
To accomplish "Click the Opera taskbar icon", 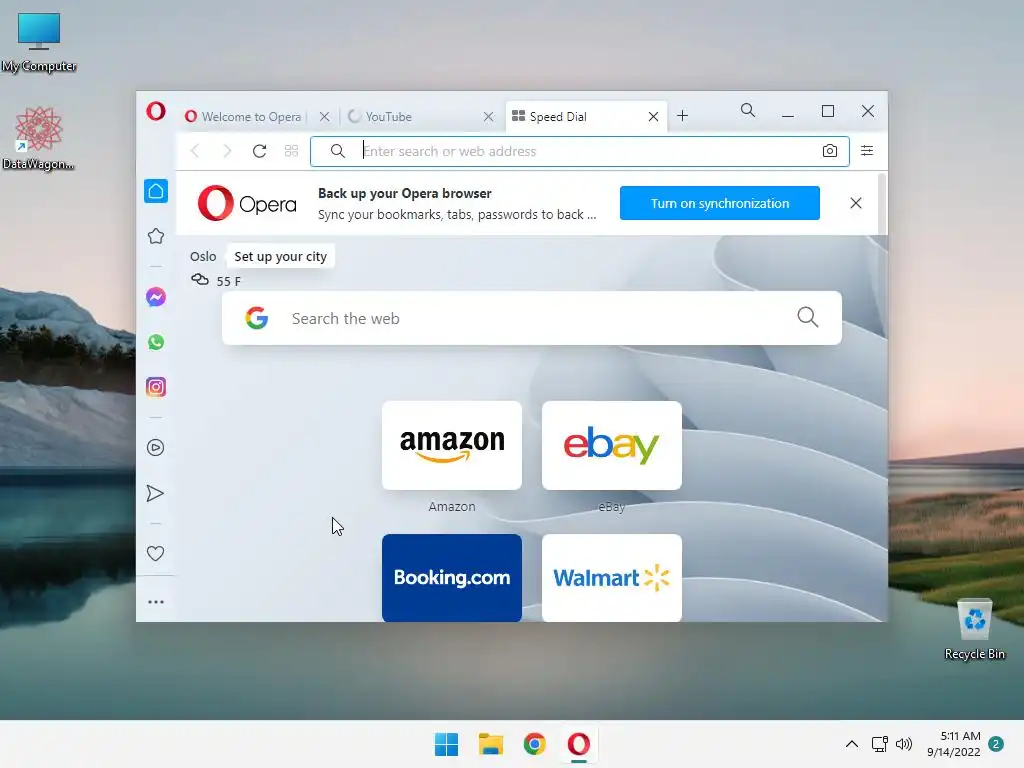I will click(579, 744).
